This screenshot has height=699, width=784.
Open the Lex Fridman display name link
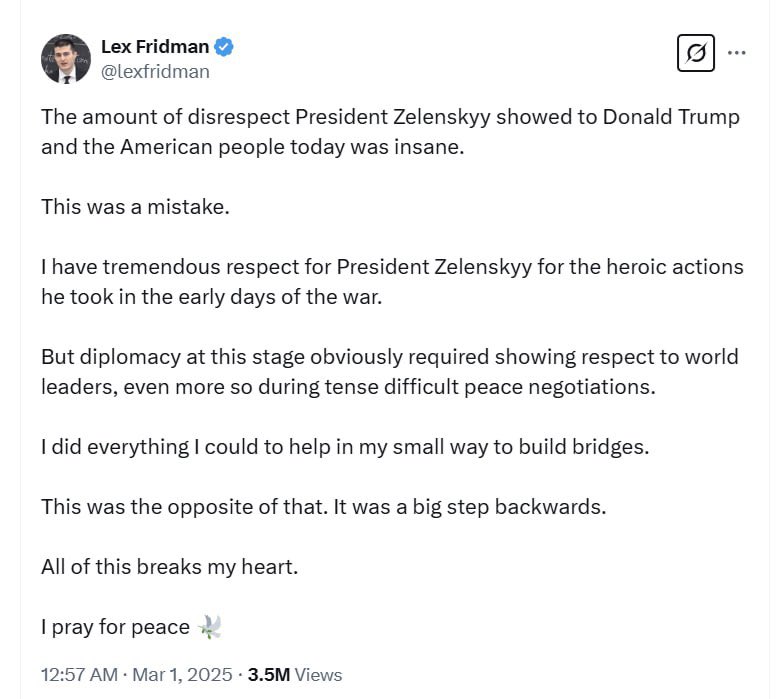(x=155, y=46)
